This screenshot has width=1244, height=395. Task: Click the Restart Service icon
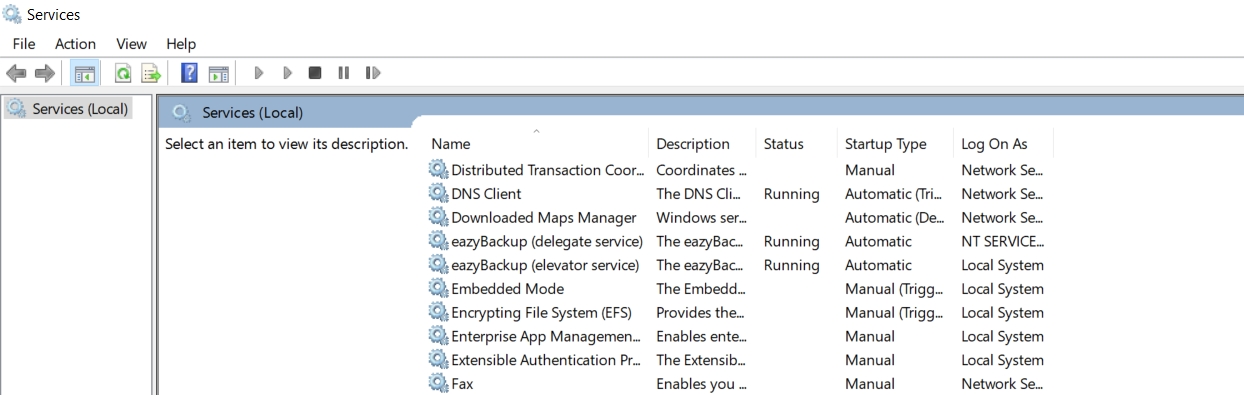click(x=373, y=73)
